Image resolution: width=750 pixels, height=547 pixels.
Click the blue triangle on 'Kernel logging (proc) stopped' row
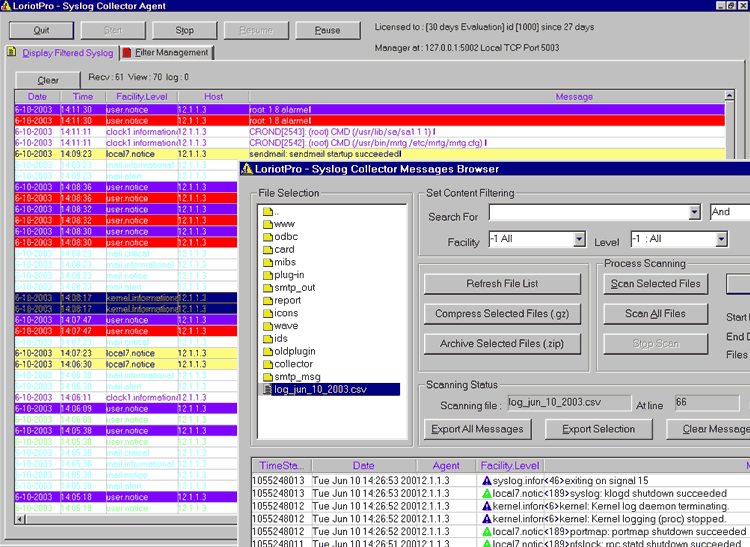coord(486,519)
